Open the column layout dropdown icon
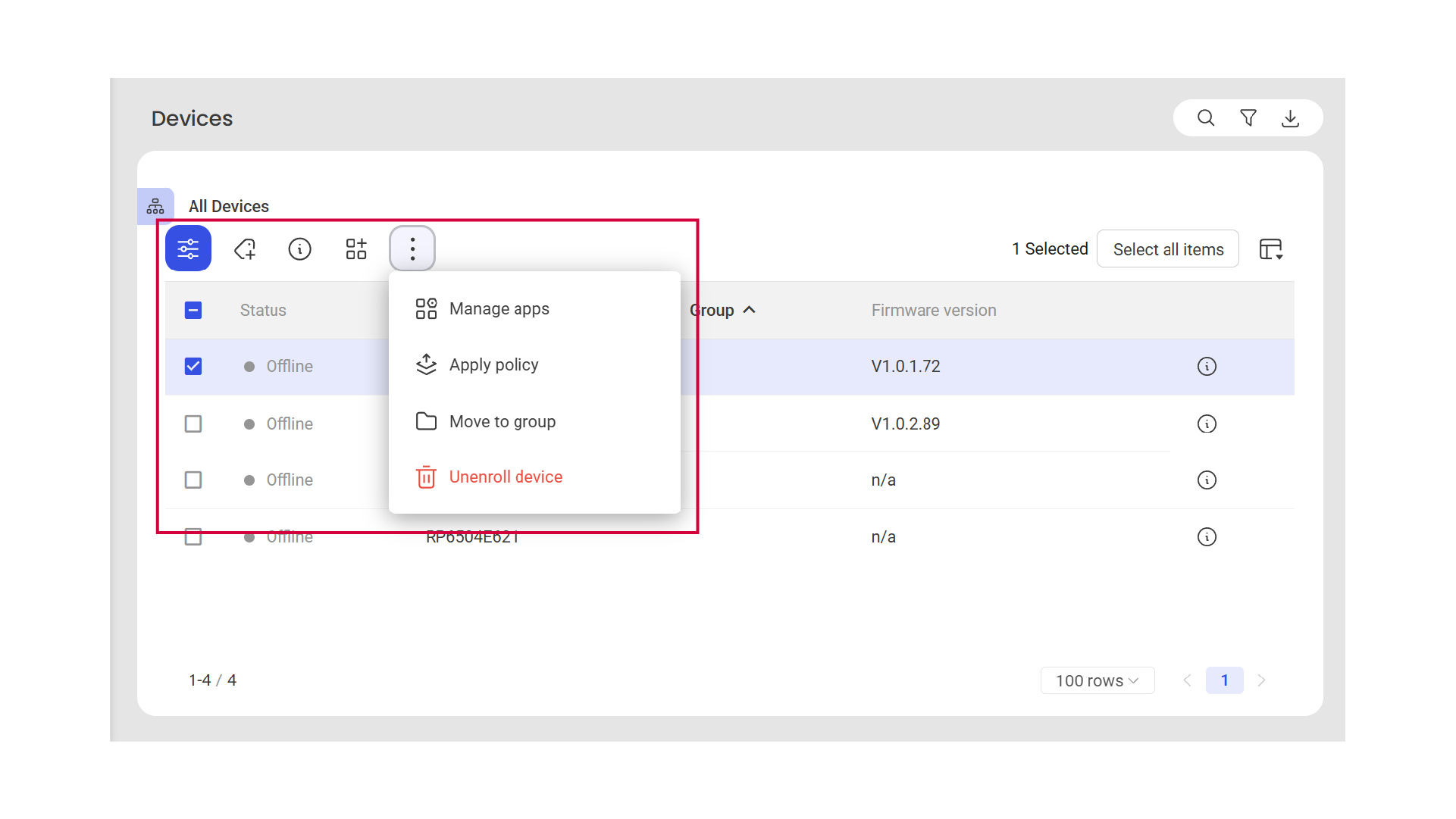The image size is (1456, 819). [1271, 249]
